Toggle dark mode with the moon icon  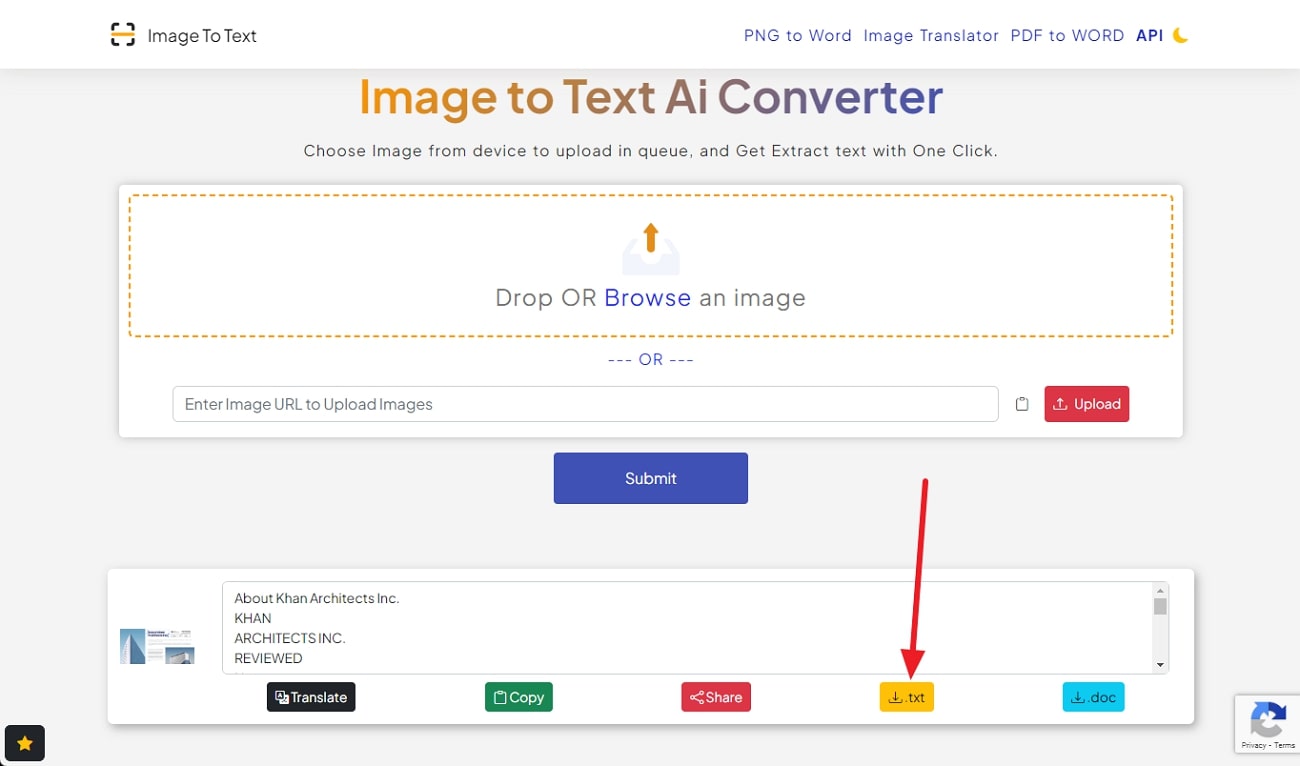point(1180,34)
